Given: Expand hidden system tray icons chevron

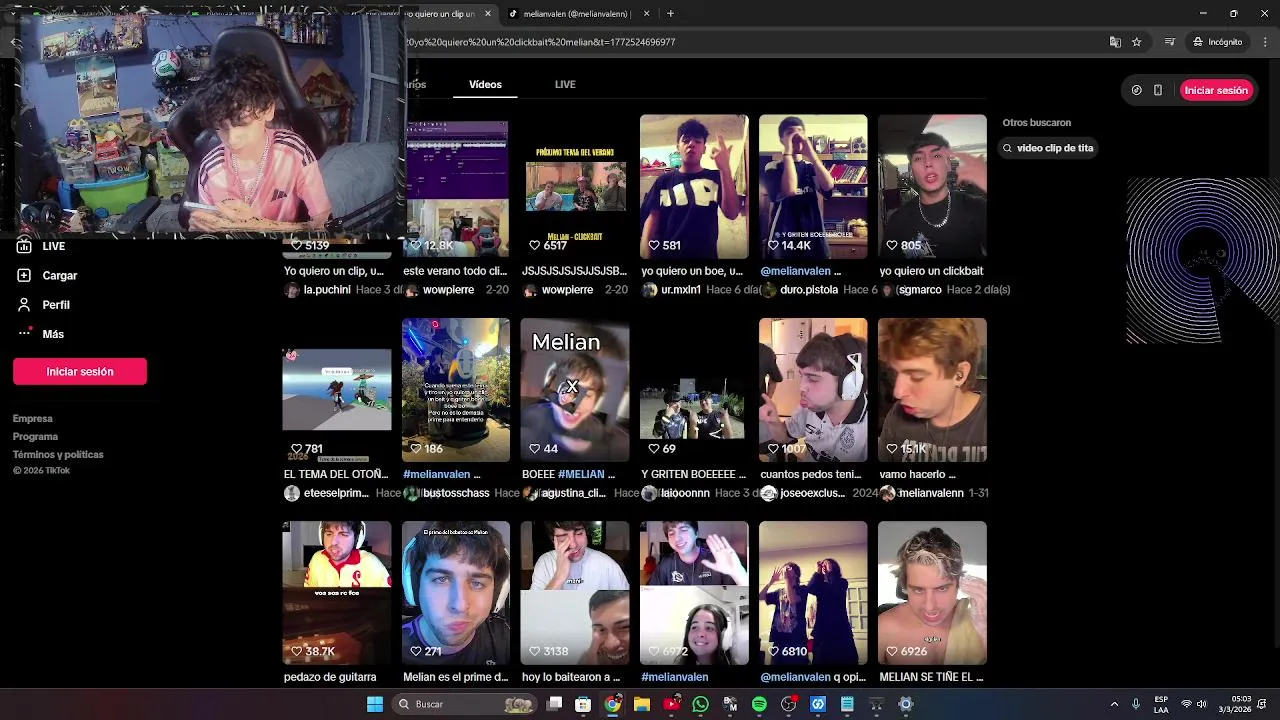Looking at the screenshot, I should [x=1114, y=704].
